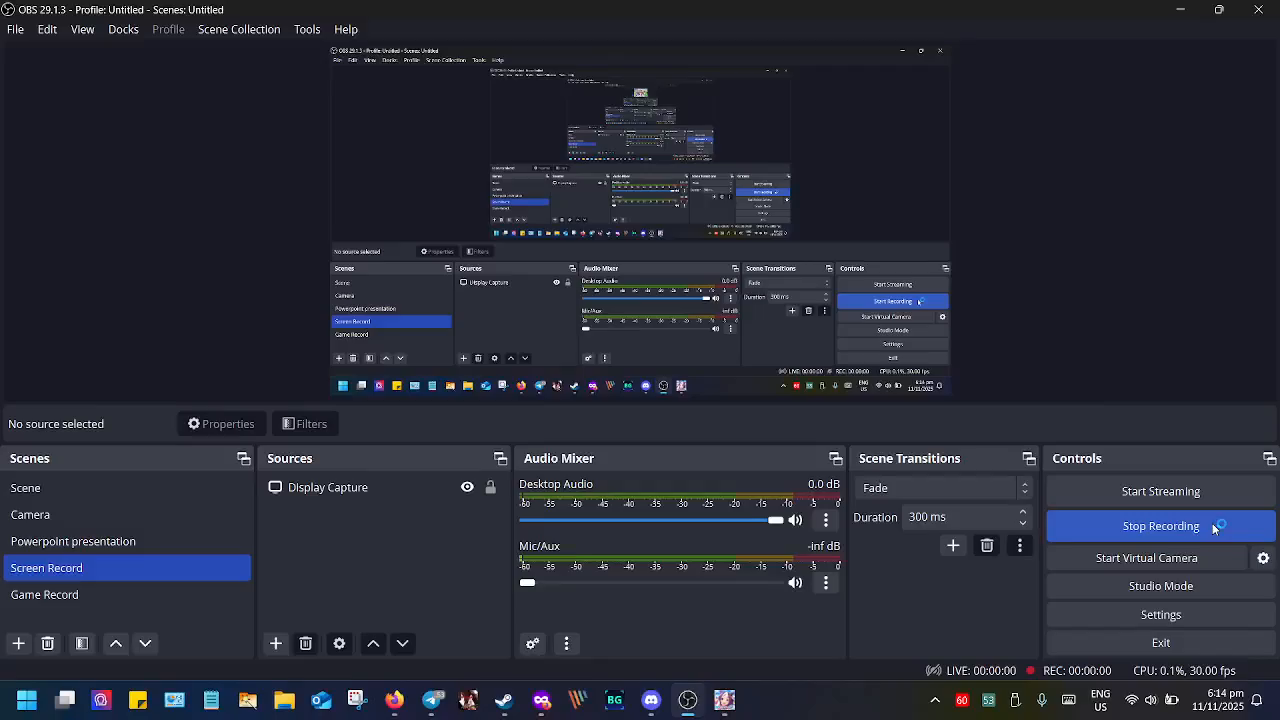The image size is (1280, 720).
Task: Select the Camera scene
Action: coord(127,515)
